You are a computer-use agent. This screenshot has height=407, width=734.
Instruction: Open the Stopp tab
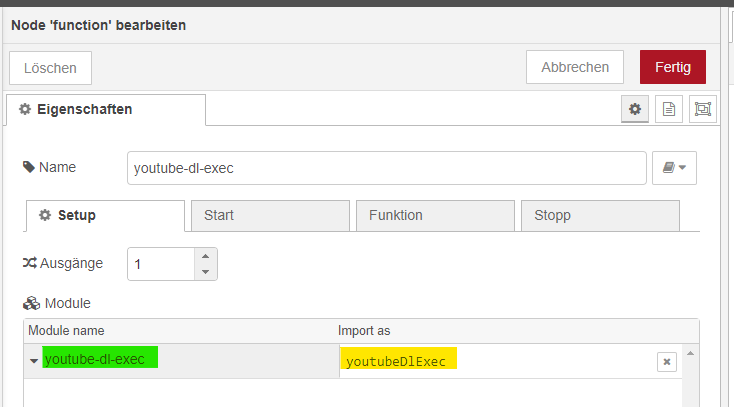point(598,215)
